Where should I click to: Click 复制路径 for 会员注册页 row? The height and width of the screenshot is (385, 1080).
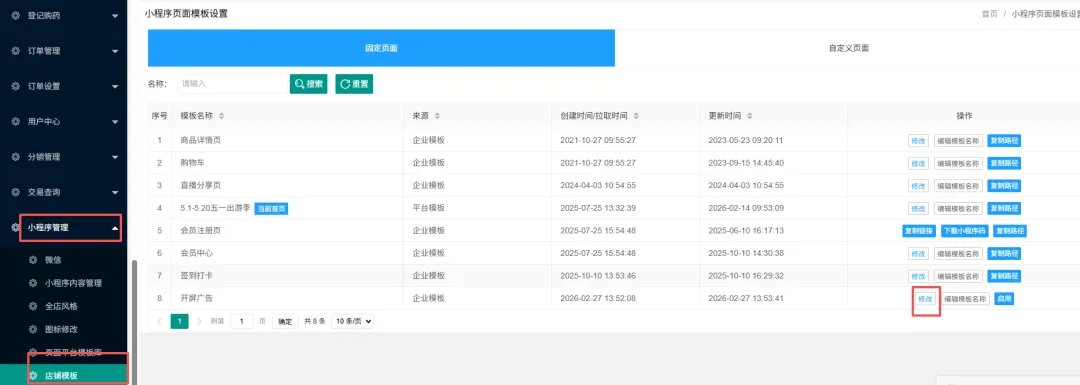tap(1010, 231)
